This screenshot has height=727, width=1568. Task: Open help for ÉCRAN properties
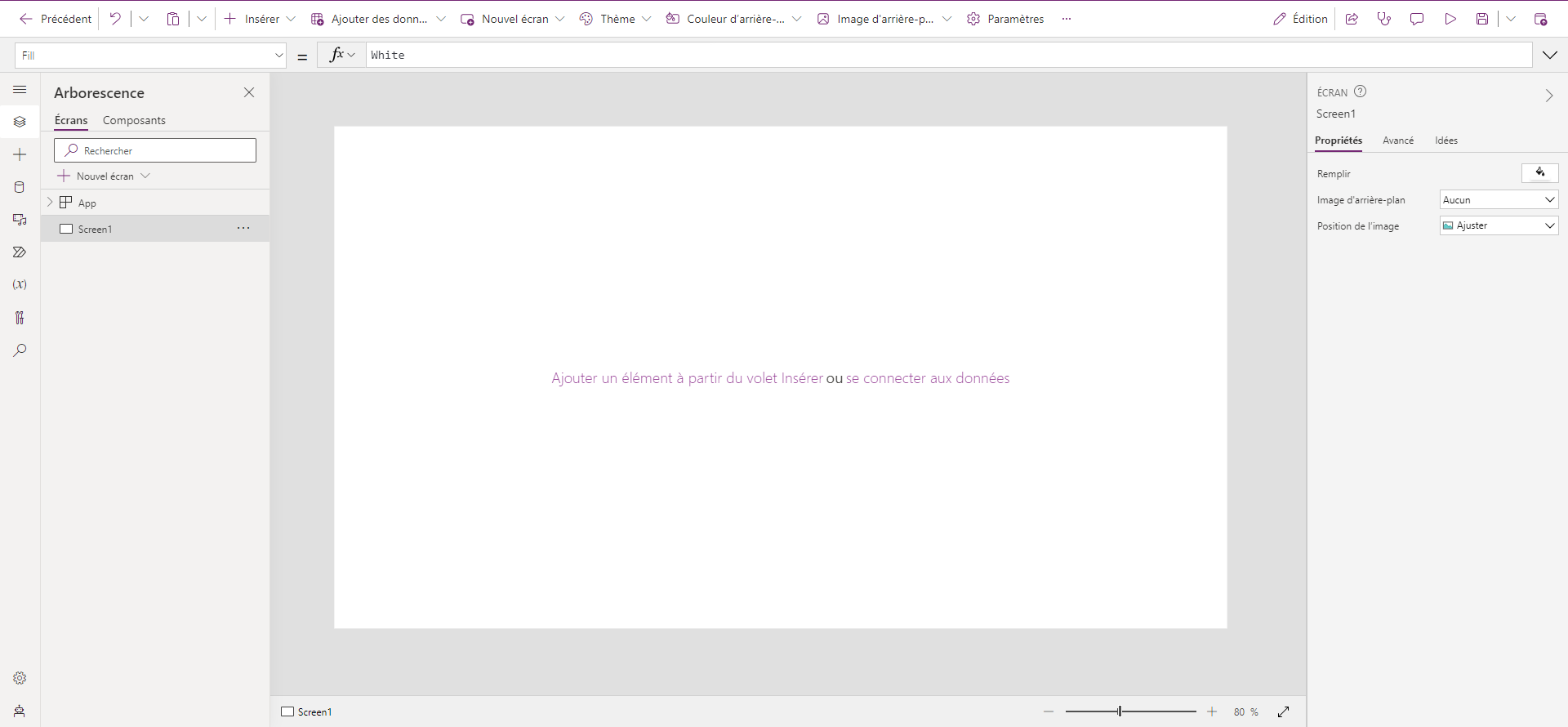point(1360,91)
